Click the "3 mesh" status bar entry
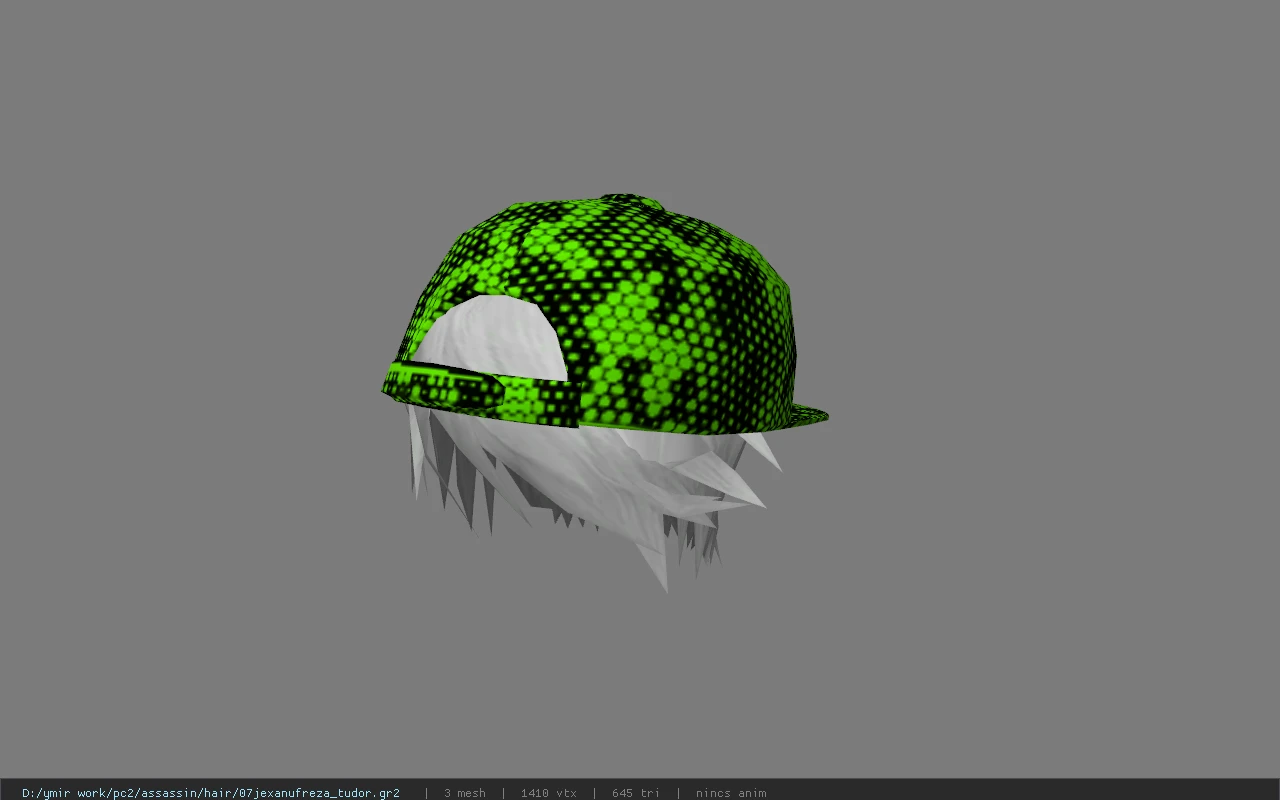1280x800 pixels. [465, 793]
